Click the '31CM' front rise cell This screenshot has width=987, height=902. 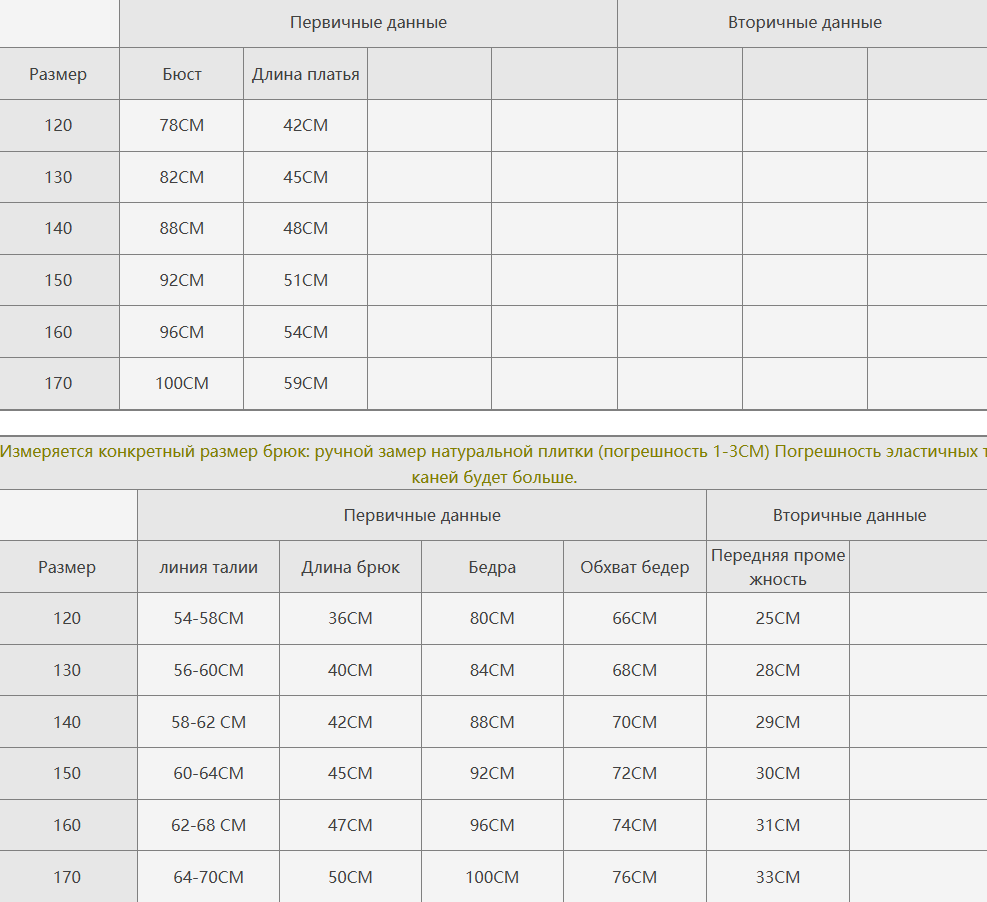(x=777, y=825)
